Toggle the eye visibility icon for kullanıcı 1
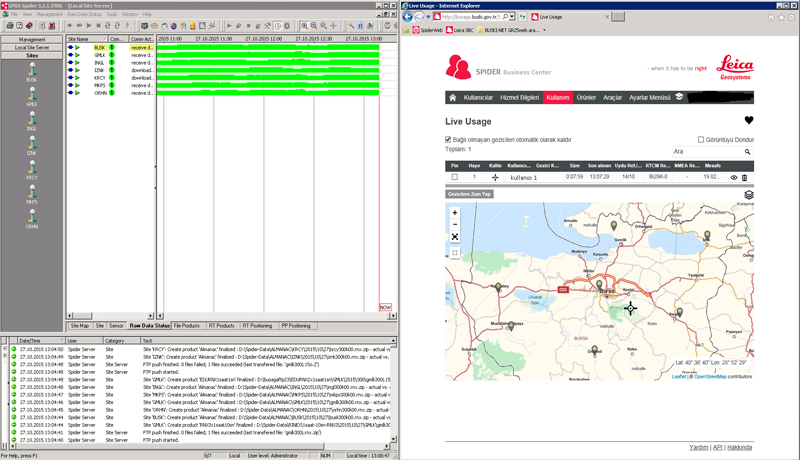The width and height of the screenshot is (800, 460). point(734,177)
